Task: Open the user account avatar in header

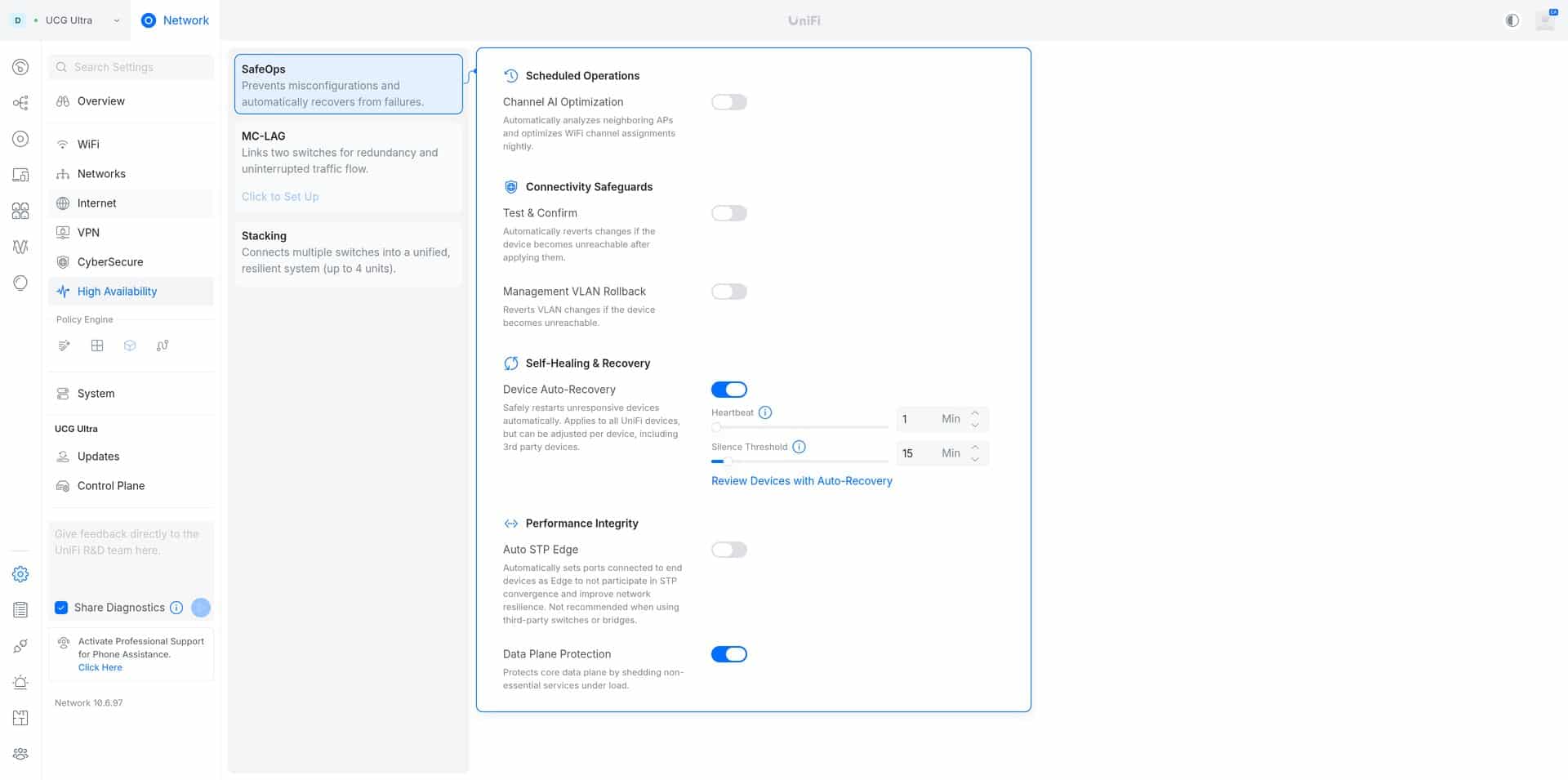Action: click(x=1545, y=20)
